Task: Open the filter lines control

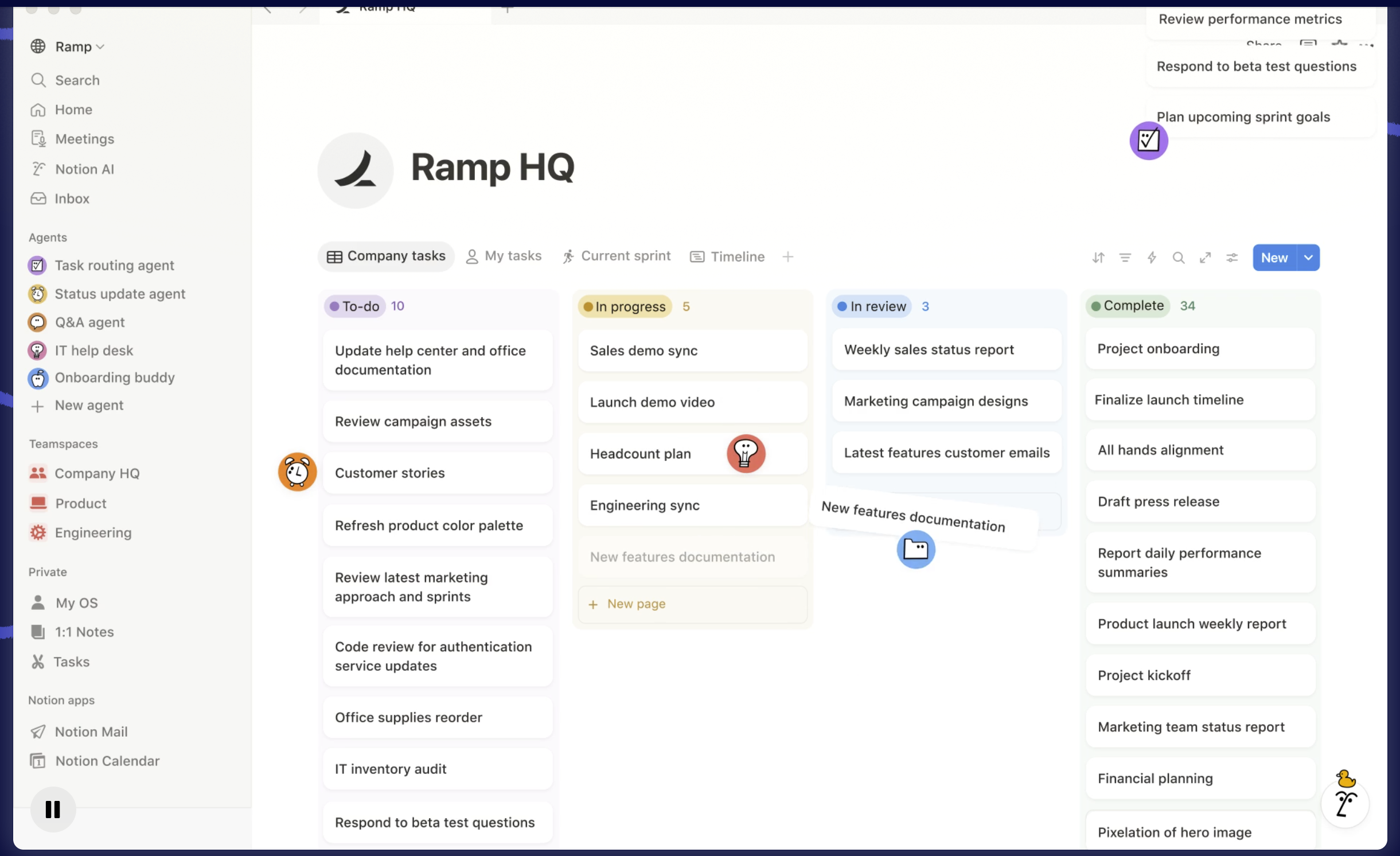Action: click(x=1125, y=258)
